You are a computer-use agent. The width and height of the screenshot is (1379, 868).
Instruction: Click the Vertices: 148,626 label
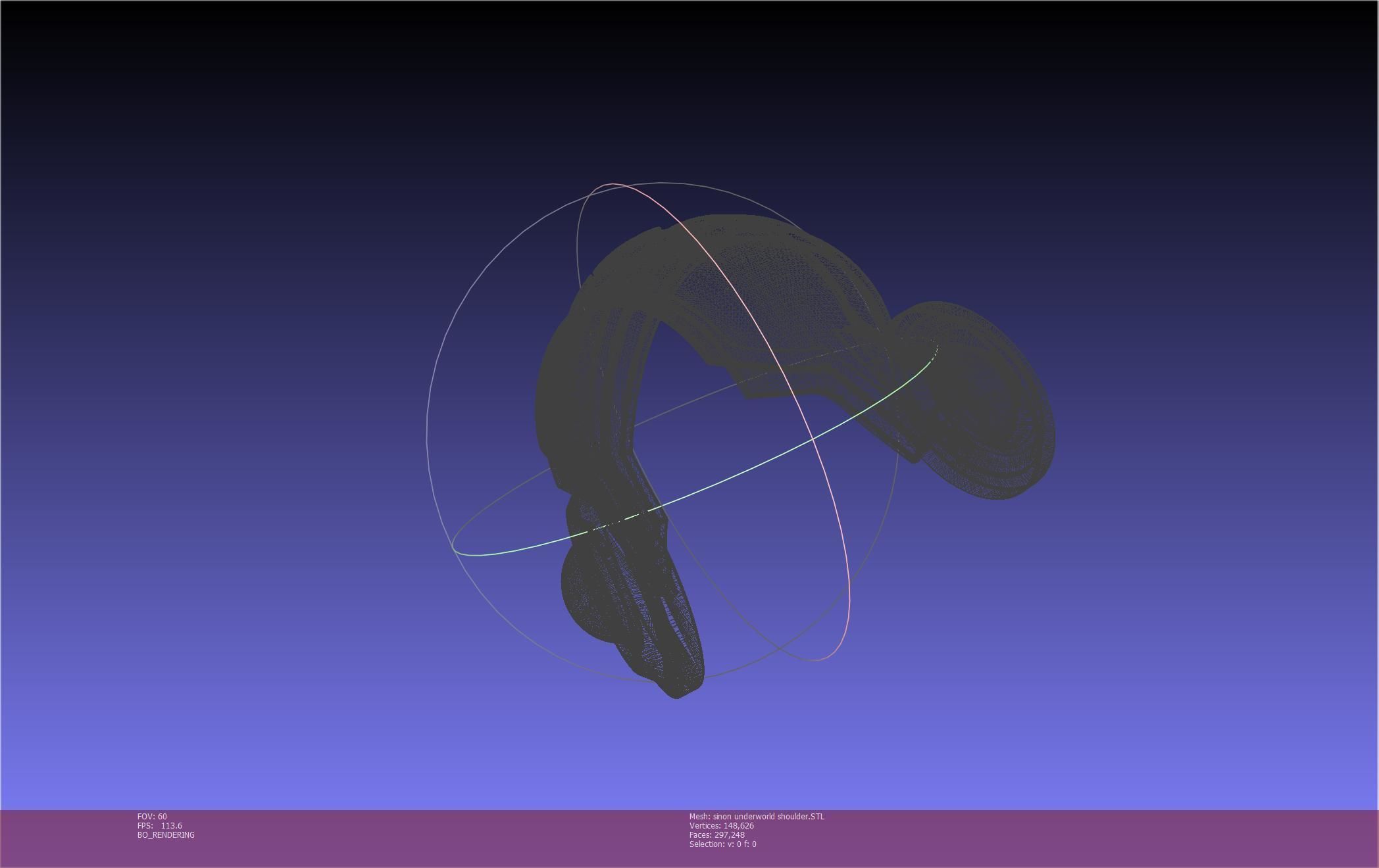[721, 826]
